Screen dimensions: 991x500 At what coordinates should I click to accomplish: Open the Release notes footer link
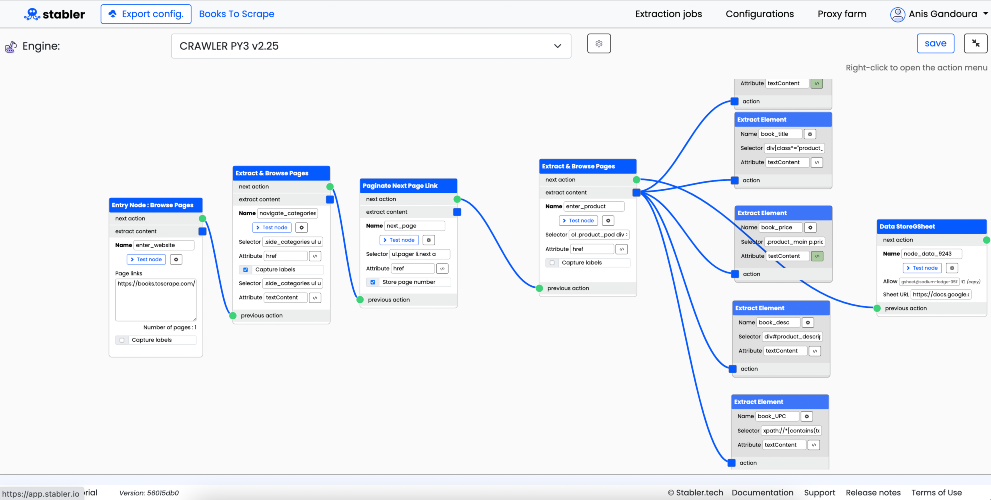click(873, 492)
